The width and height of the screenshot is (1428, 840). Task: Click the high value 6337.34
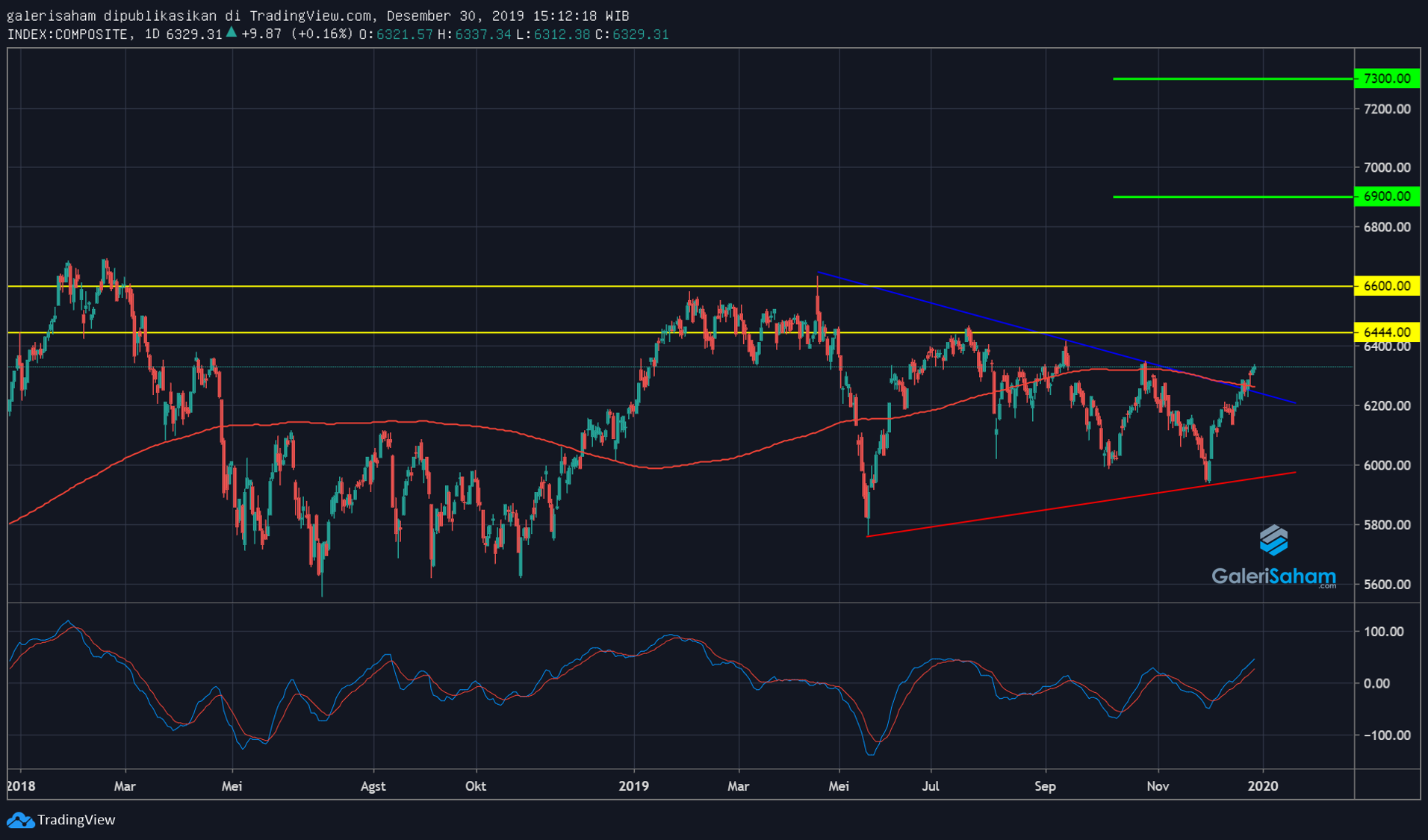[x=483, y=34]
